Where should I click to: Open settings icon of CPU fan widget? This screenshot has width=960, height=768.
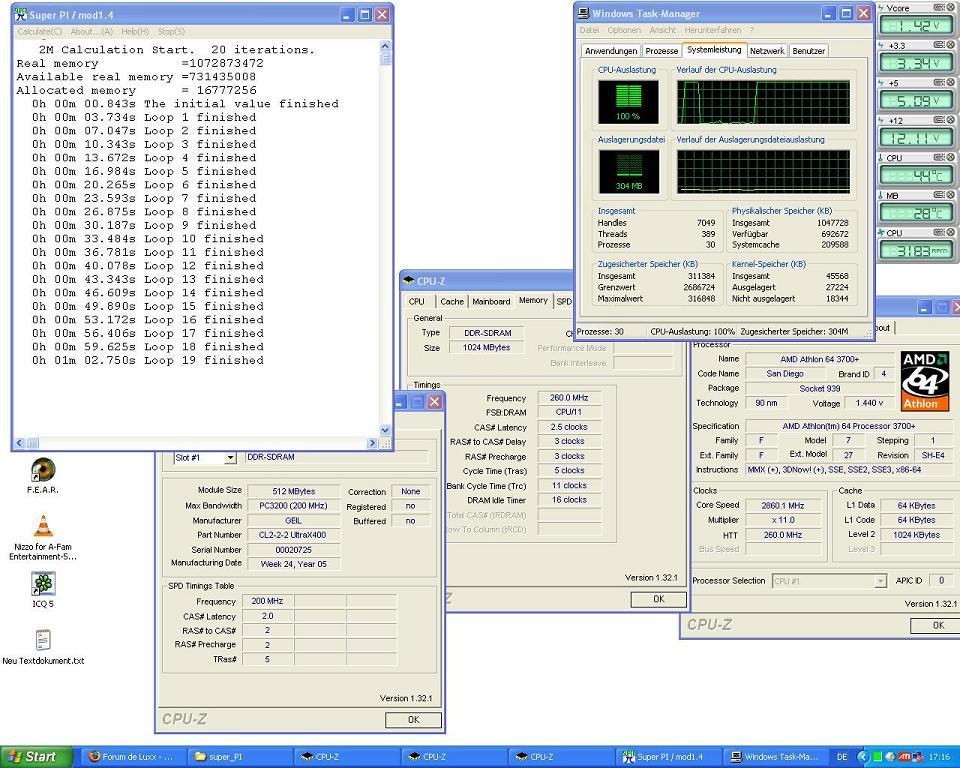coord(939,233)
